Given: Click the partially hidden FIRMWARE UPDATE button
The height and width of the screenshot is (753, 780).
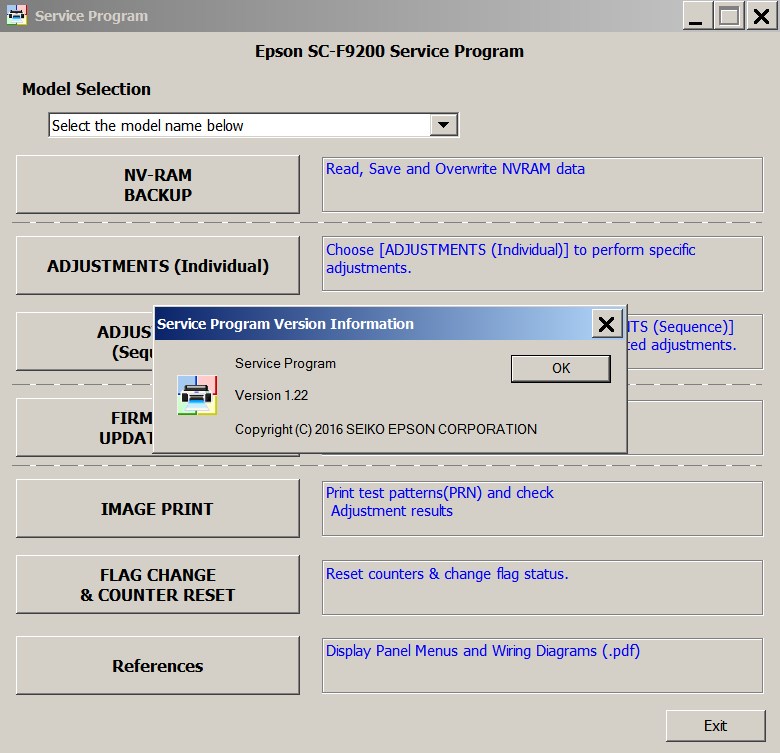Looking at the screenshot, I should (x=85, y=428).
